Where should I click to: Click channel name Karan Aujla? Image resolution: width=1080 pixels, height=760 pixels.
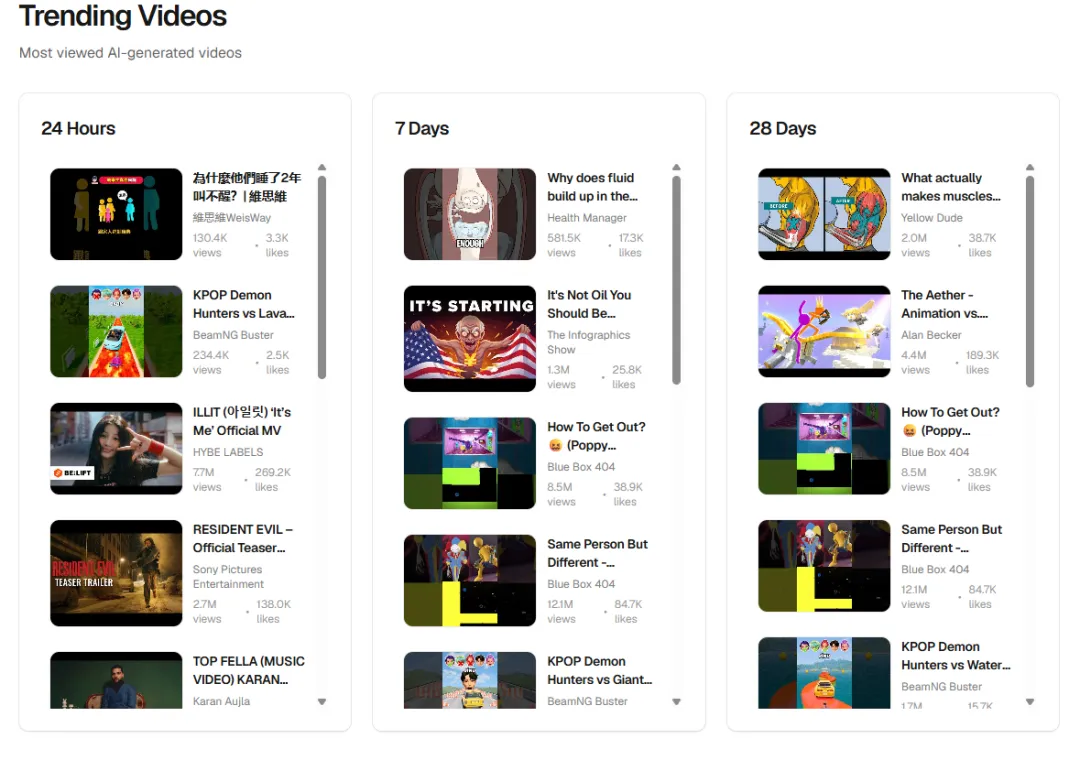(221, 701)
